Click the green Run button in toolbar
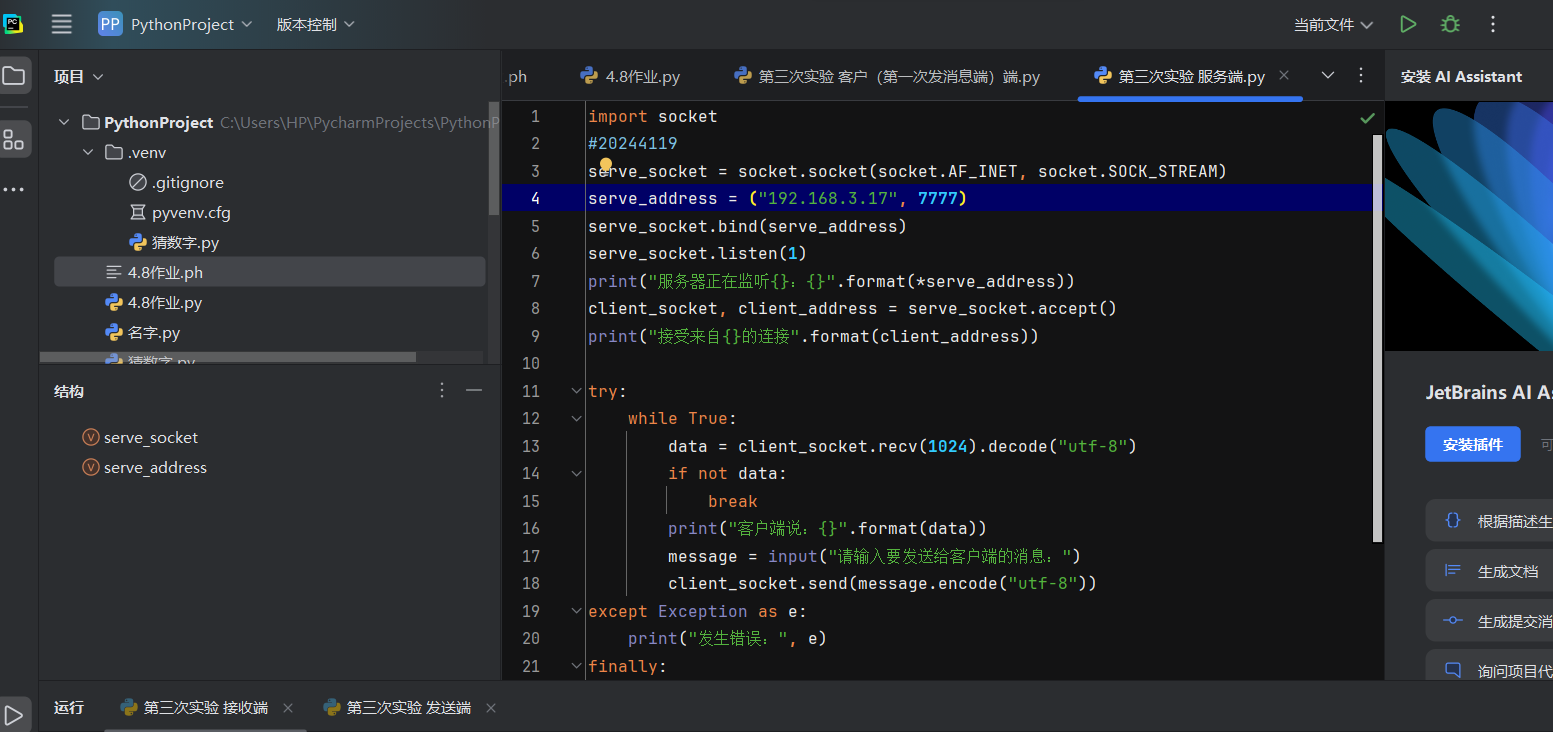1553x732 pixels. tap(1408, 24)
